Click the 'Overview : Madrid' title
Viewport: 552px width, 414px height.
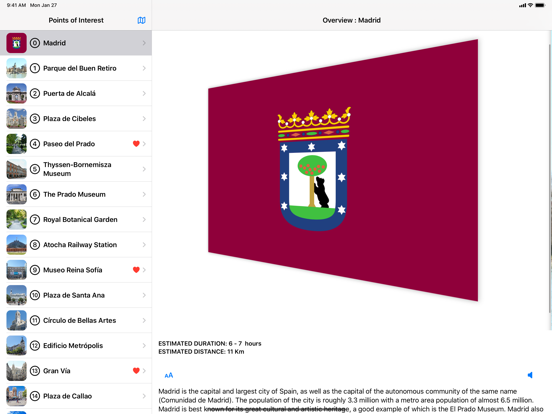[351, 20]
